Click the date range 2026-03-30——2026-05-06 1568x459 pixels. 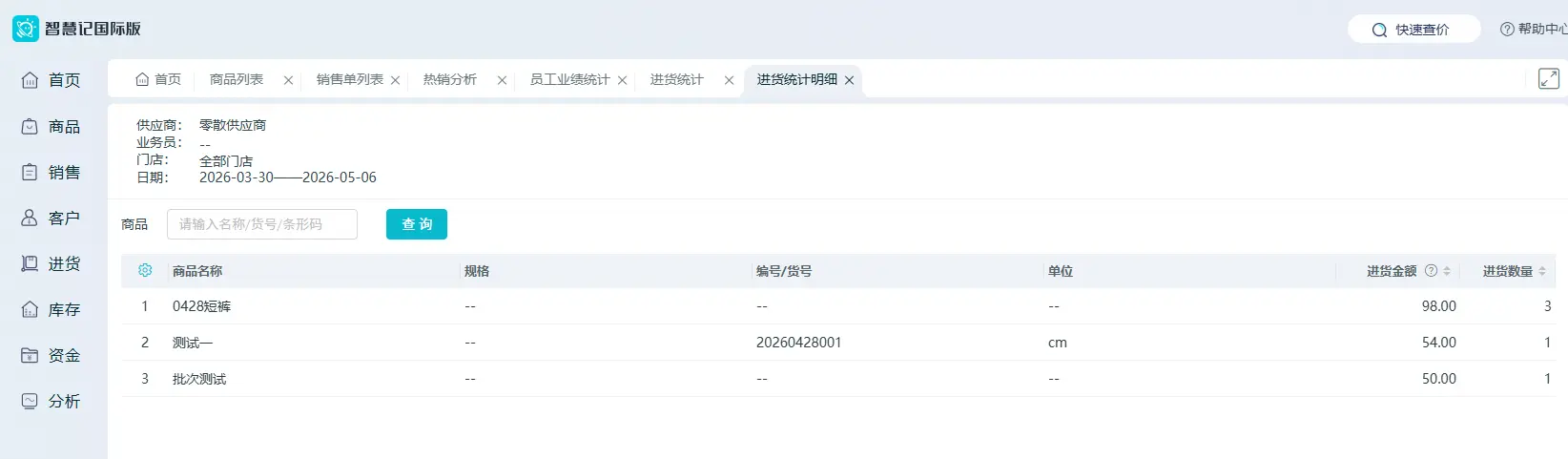pos(288,177)
